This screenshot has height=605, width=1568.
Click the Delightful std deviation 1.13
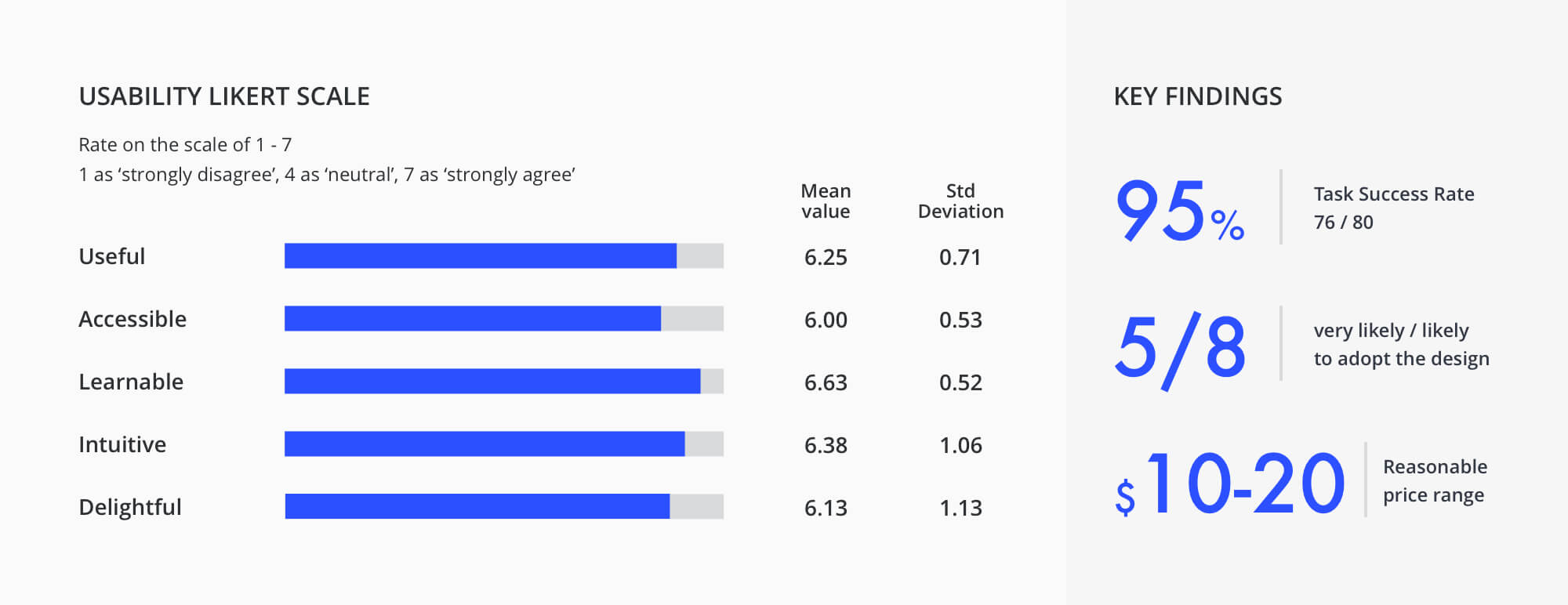click(960, 508)
